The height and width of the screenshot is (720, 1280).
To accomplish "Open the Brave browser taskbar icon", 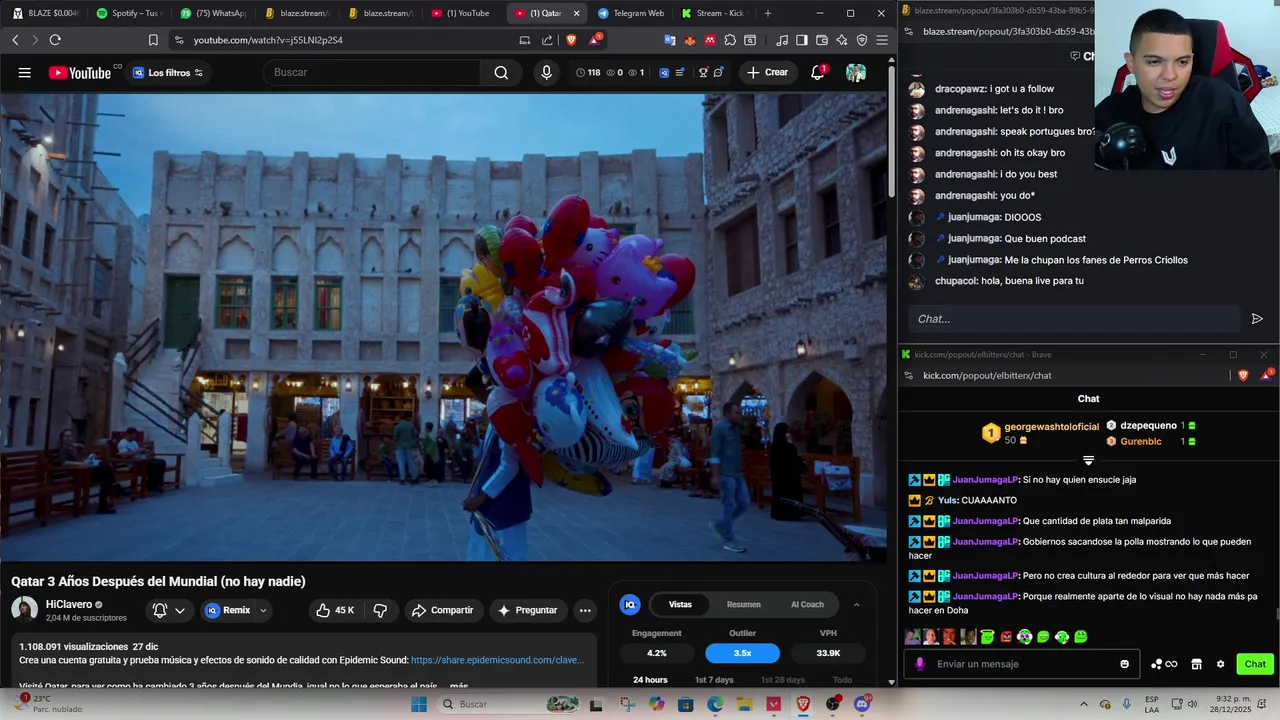I will tap(803, 704).
